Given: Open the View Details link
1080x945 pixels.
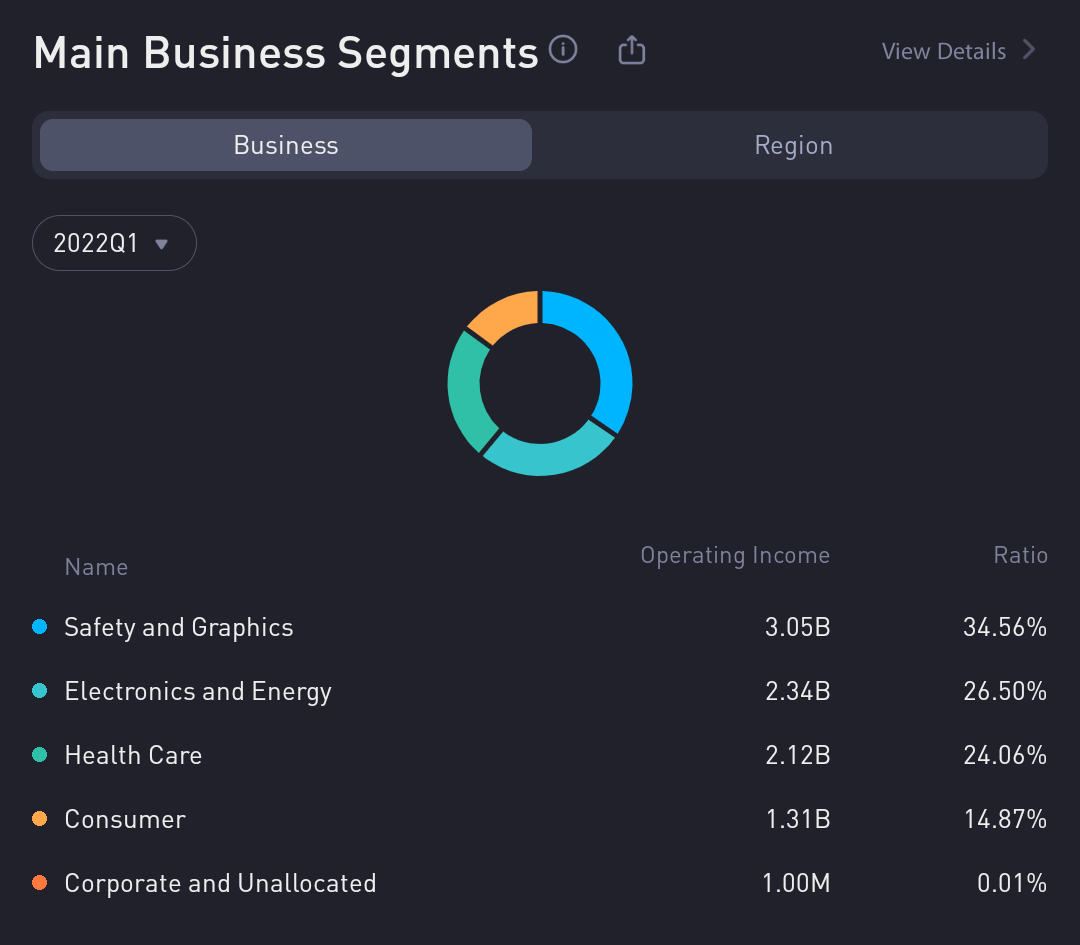Looking at the screenshot, I should click(x=943, y=51).
